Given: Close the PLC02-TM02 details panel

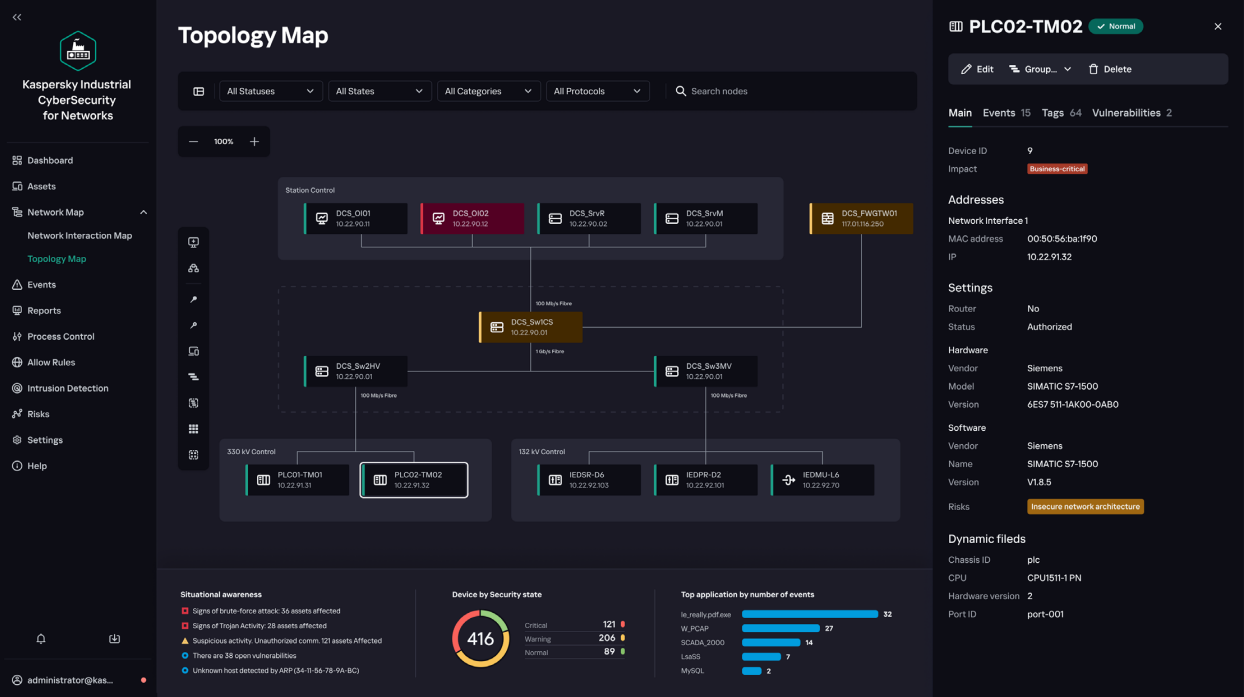Looking at the screenshot, I should [1218, 27].
